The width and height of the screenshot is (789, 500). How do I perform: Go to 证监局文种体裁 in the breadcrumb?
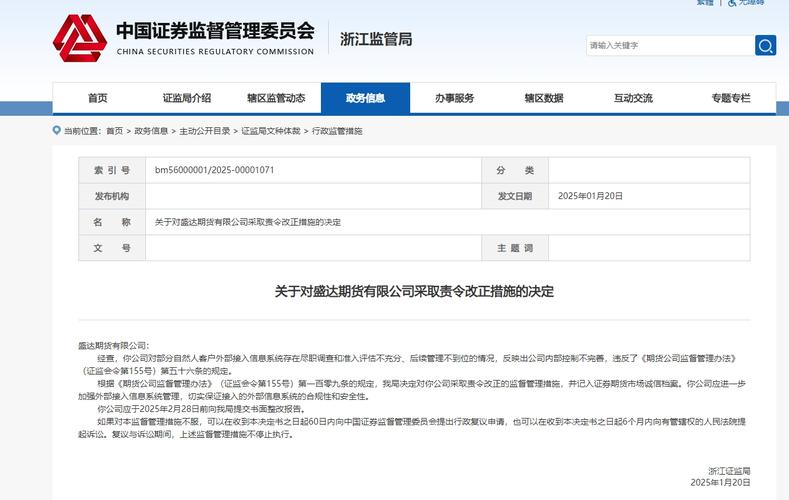click(271, 131)
